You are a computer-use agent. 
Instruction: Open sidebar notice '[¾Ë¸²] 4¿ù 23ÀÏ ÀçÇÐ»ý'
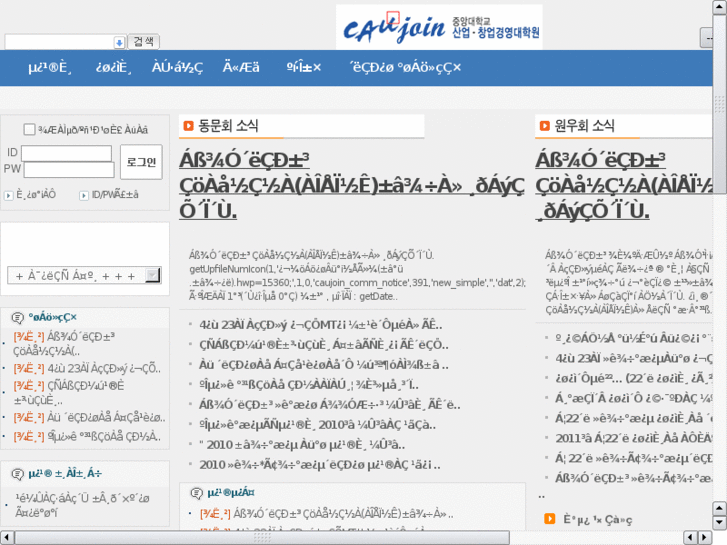[87, 369]
